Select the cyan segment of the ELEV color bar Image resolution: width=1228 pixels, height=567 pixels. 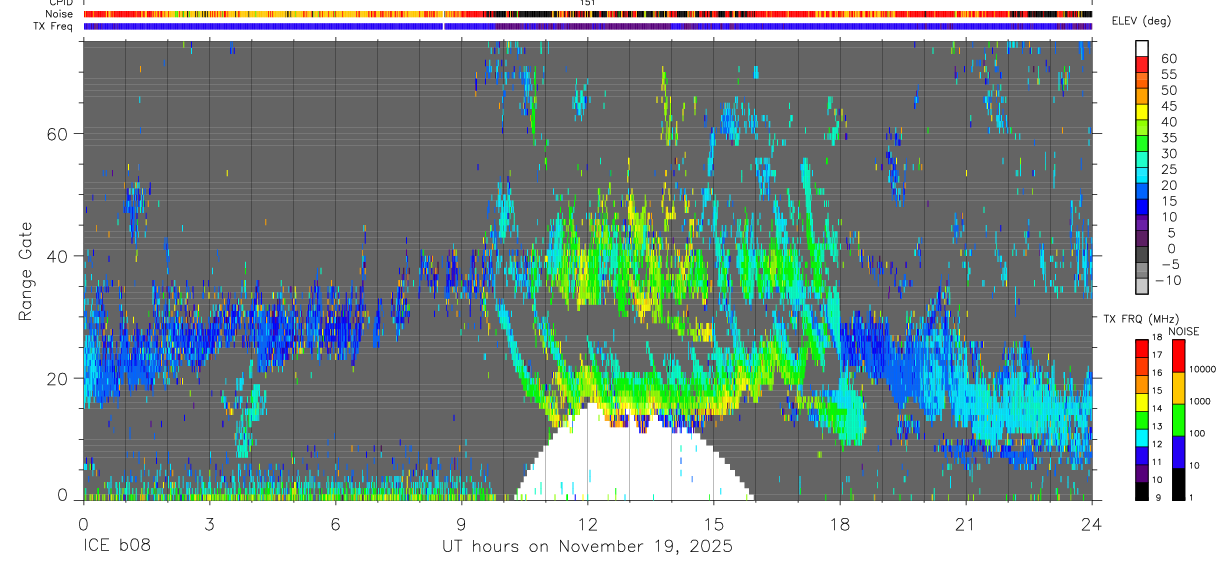pyautogui.click(x=1142, y=175)
